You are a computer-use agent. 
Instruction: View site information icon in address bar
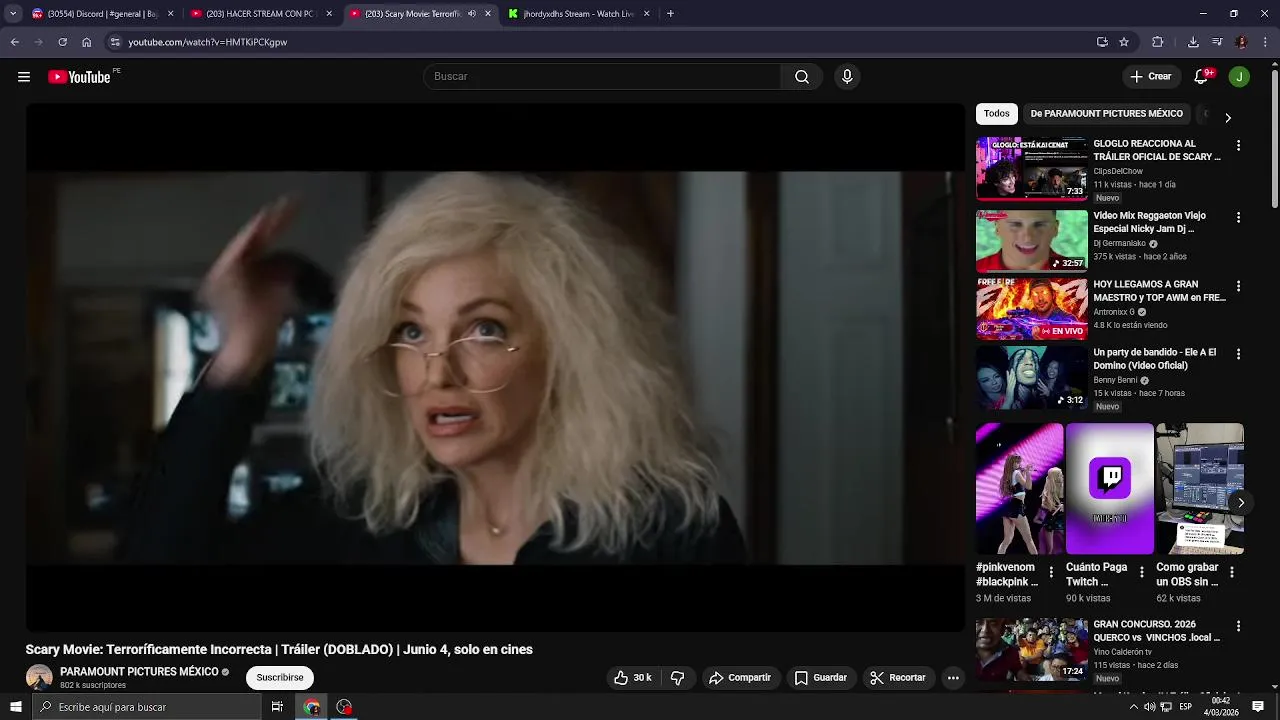coord(115,42)
